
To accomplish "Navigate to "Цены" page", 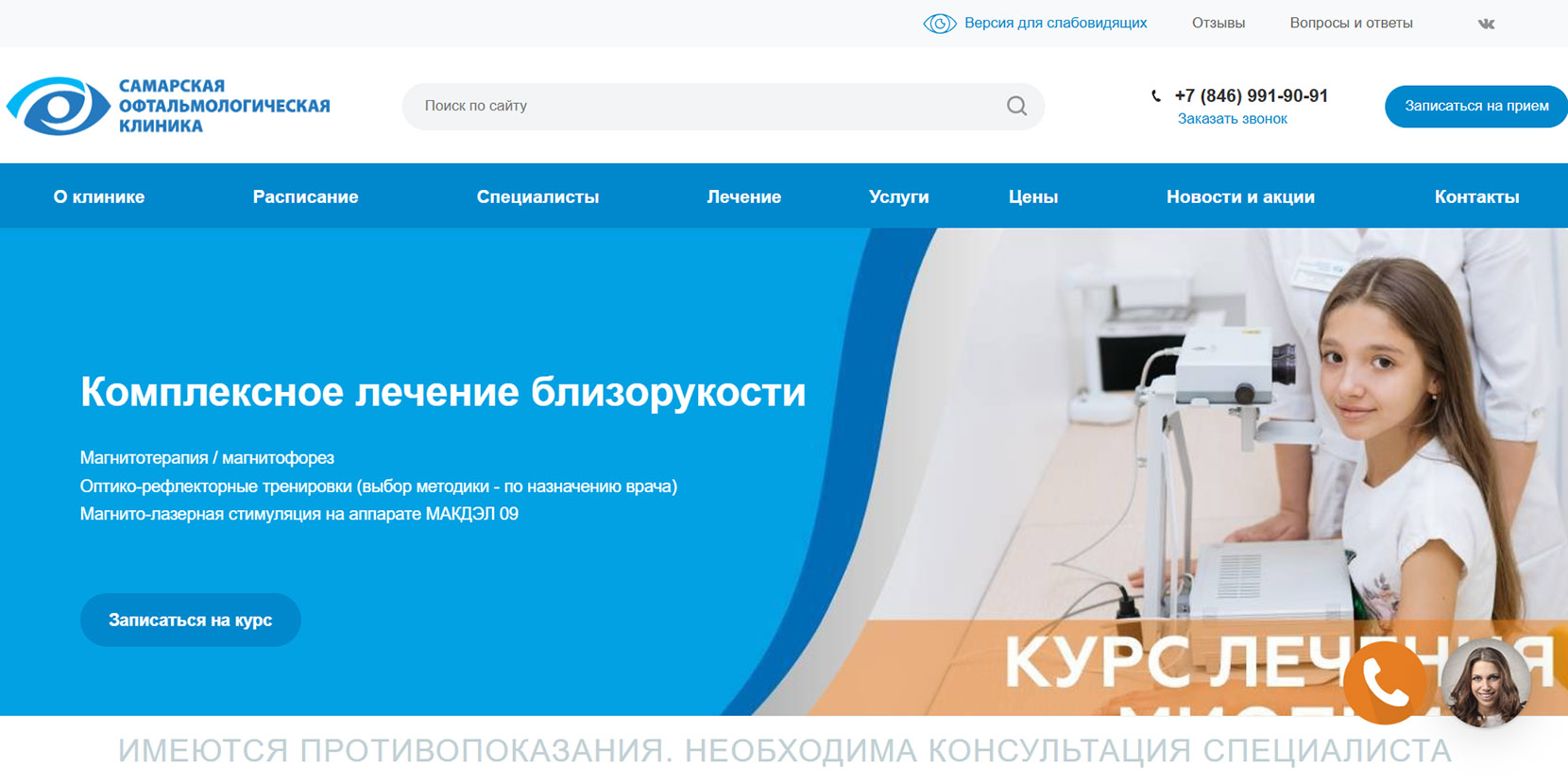I will 1032,196.
